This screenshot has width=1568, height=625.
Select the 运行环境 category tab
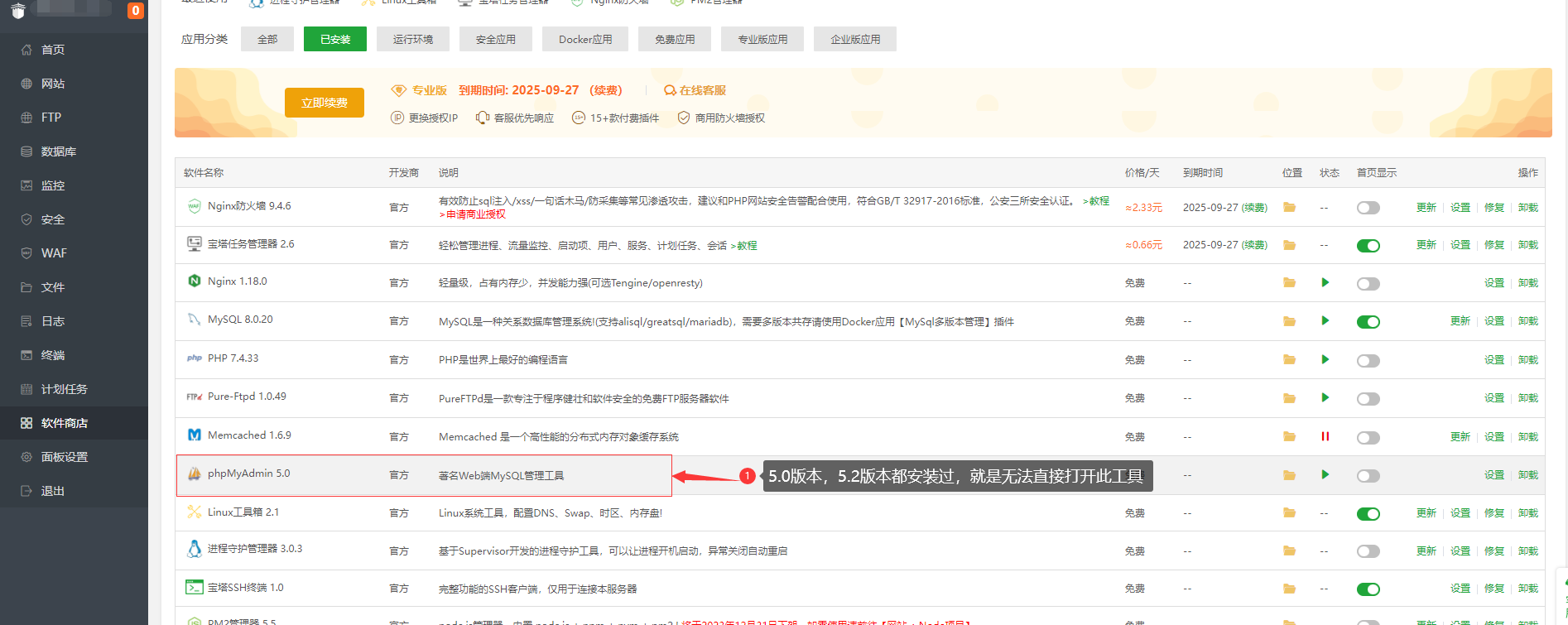coord(413,39)
